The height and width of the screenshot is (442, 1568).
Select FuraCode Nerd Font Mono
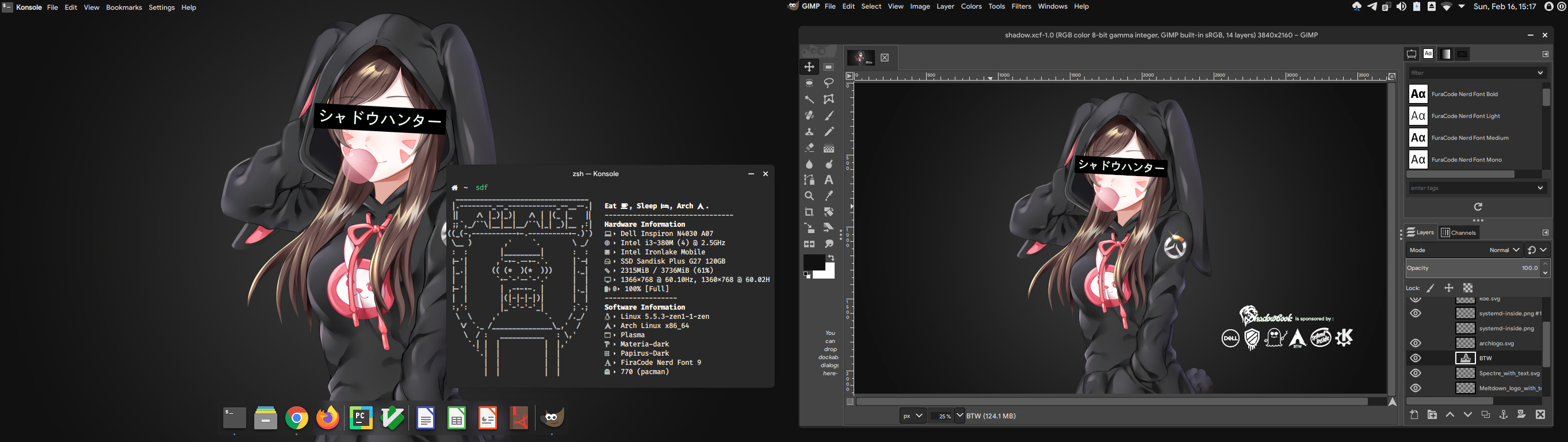(1475, 160)
